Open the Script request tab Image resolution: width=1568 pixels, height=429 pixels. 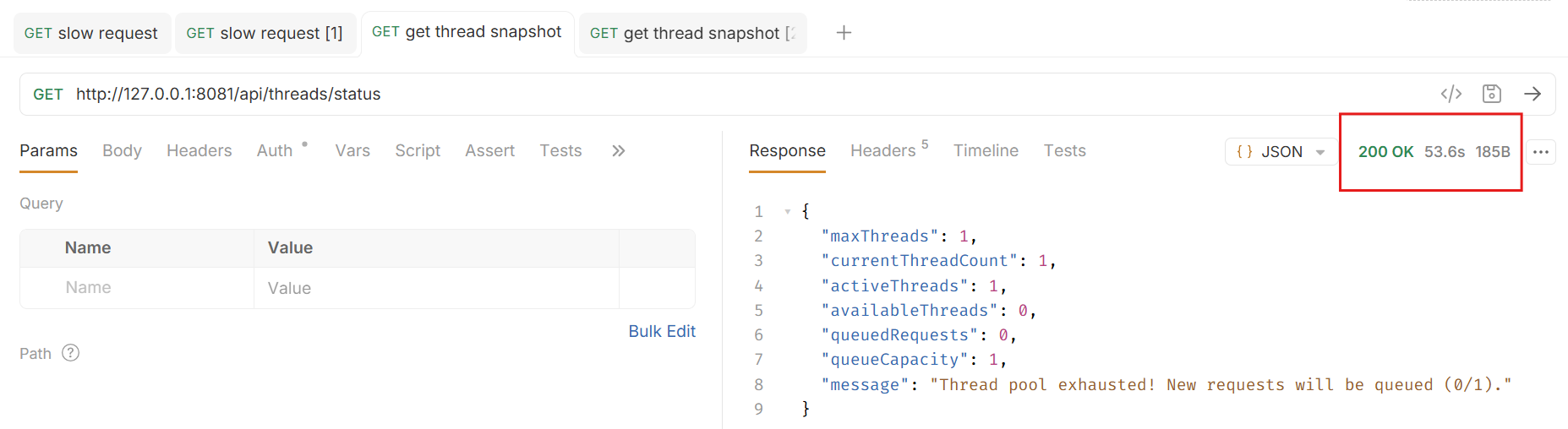[x=418, y=150]
